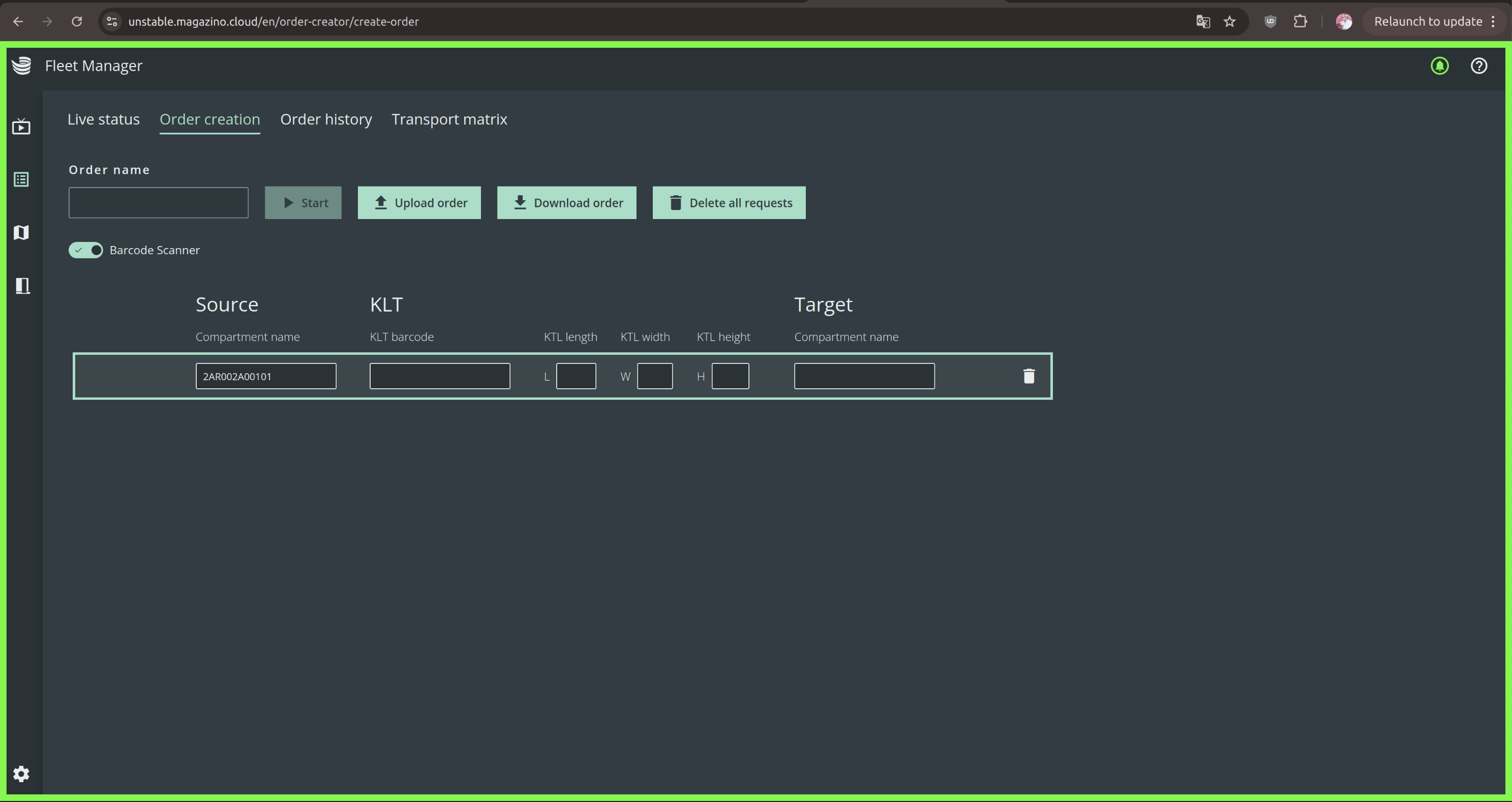Delete the order row with trash icon

pyautogui.click(x=1029, y=376)
